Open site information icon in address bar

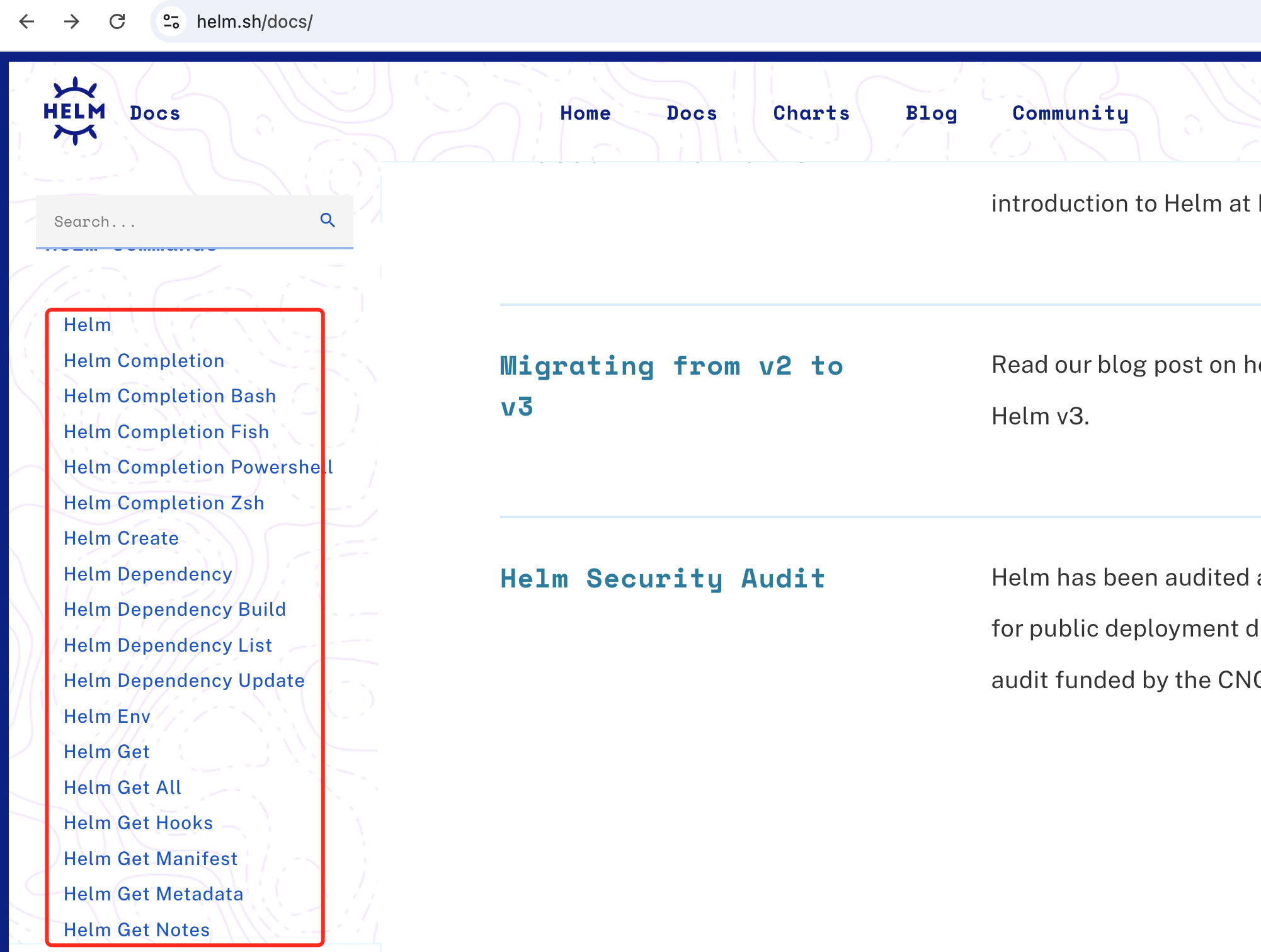[x=171, y=22]
